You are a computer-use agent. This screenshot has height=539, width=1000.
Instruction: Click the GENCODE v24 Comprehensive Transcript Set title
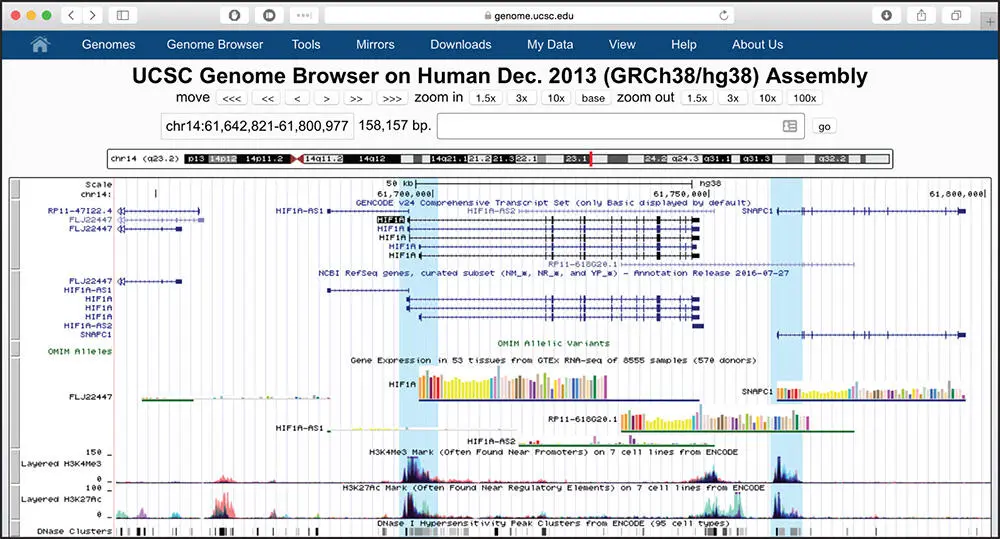pos(553,203)
